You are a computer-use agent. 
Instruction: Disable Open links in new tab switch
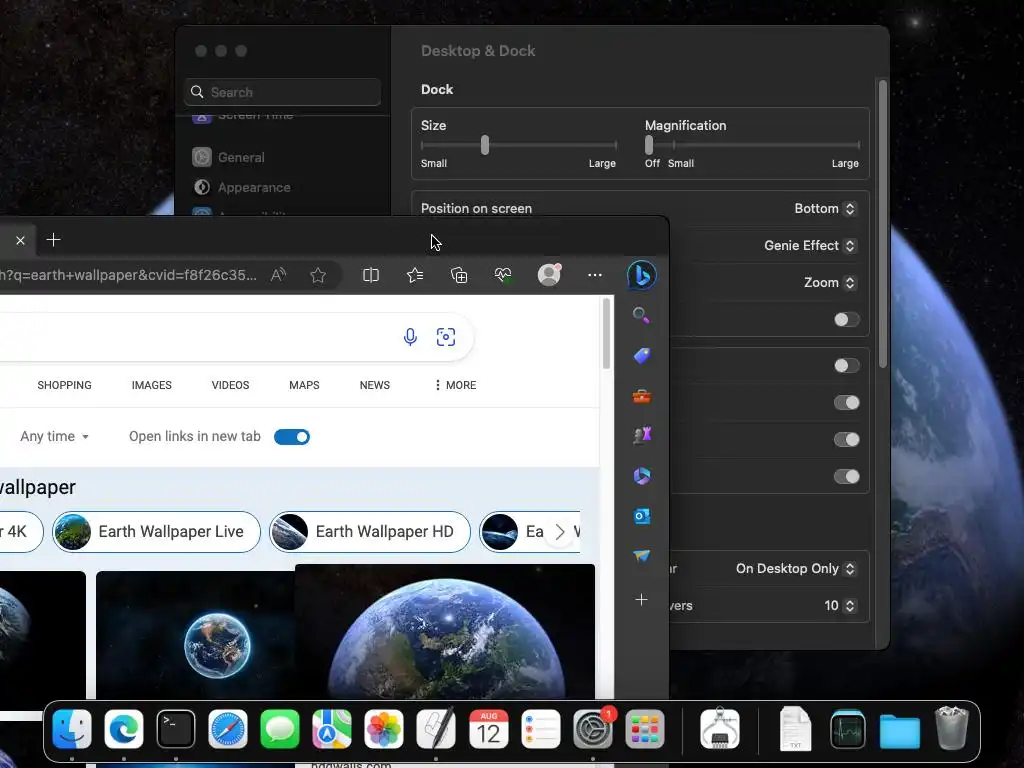(292, 437)
